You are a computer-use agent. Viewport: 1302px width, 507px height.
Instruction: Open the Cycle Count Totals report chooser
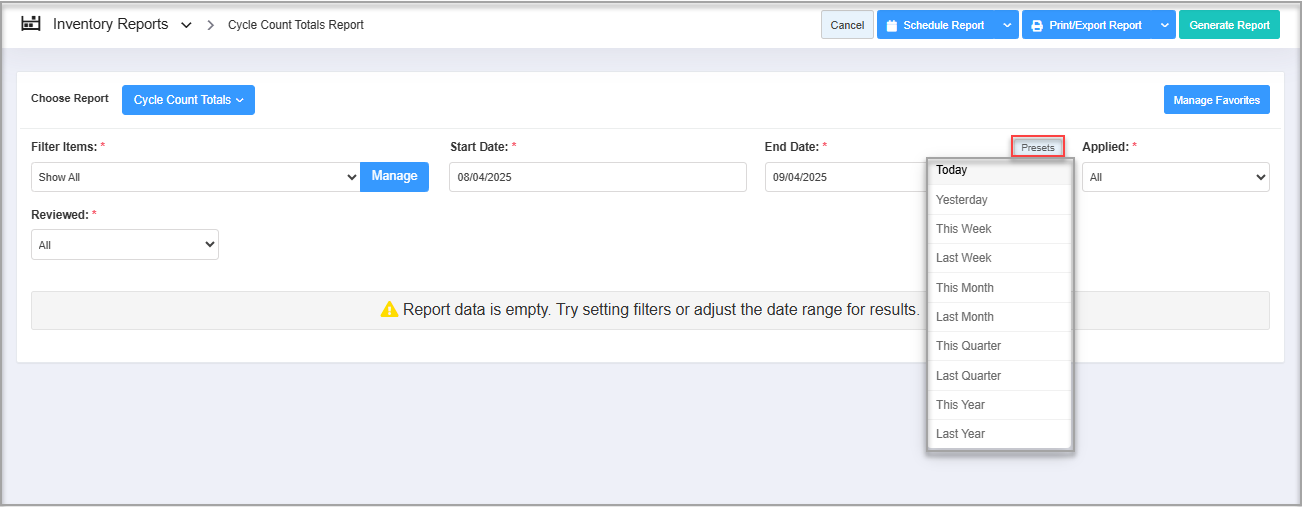pos(188,100)
